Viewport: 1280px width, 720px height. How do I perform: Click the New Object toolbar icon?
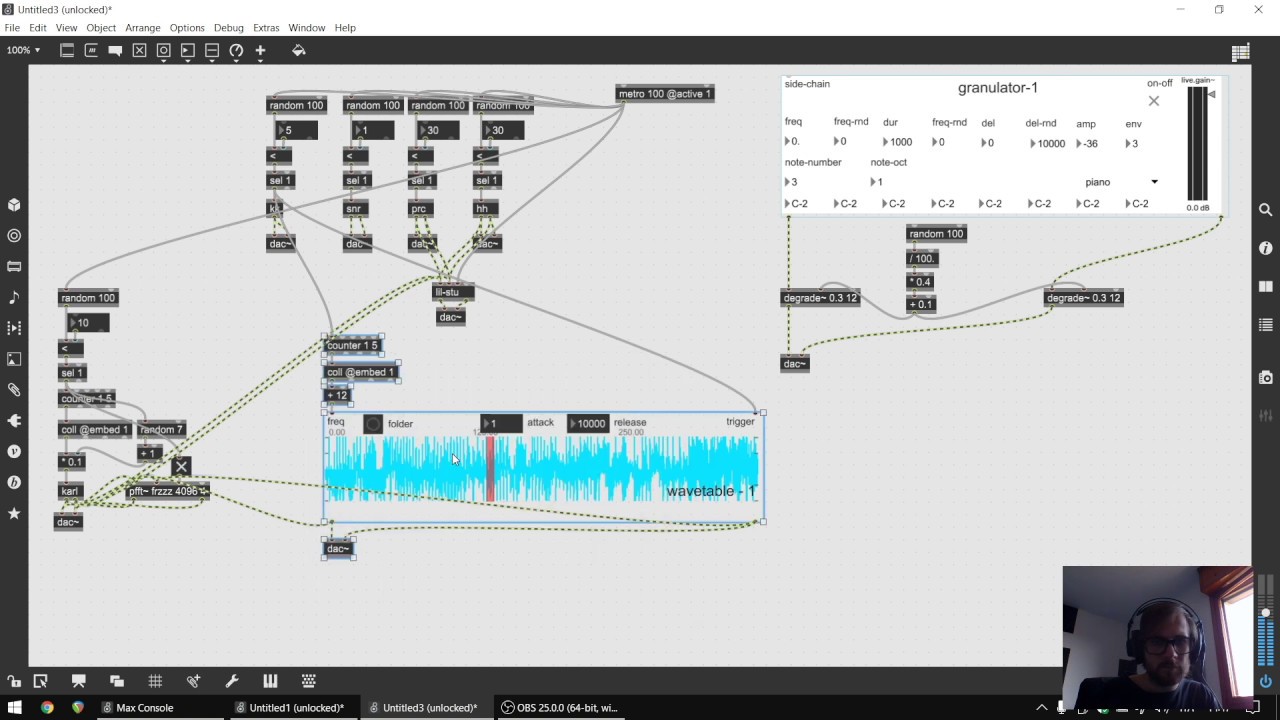click(67, 50)
